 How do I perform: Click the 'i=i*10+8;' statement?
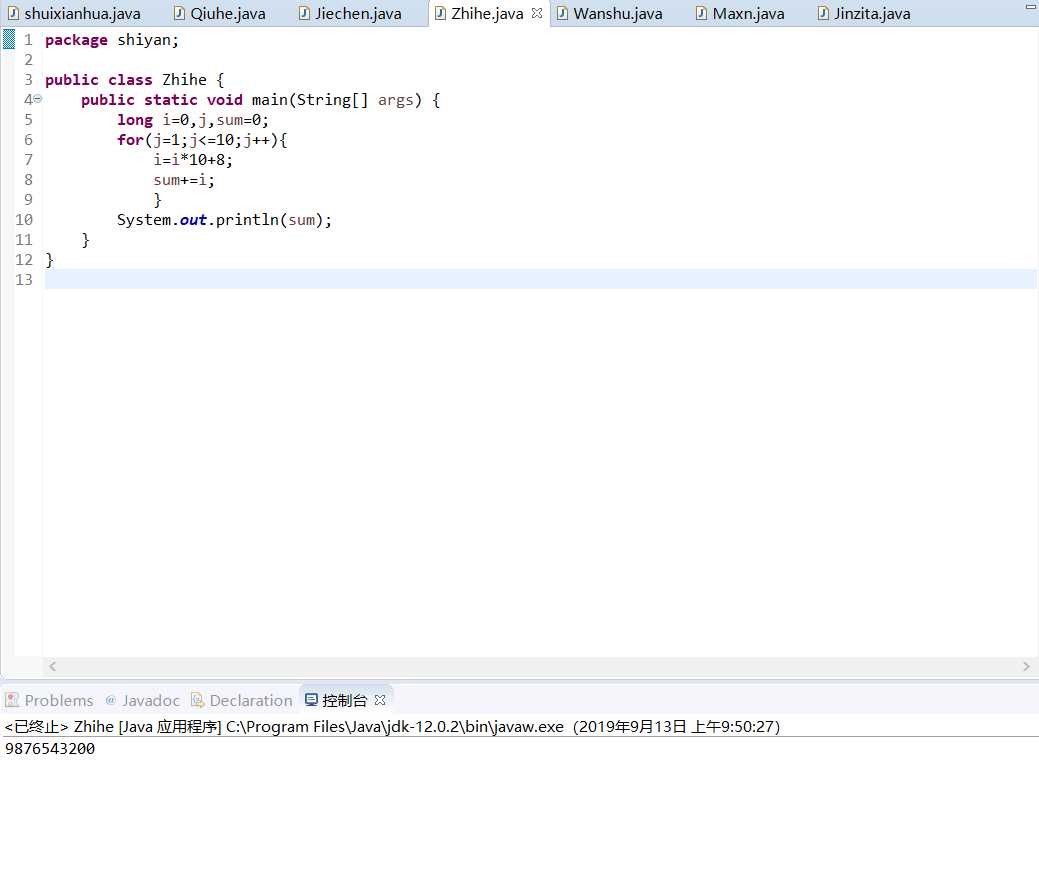click(193, 160)
